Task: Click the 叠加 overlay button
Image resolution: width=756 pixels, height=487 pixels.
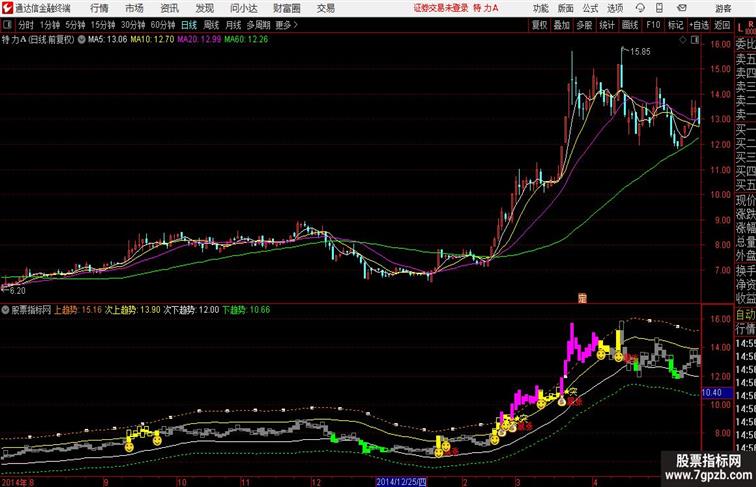Action: (561, 25)
